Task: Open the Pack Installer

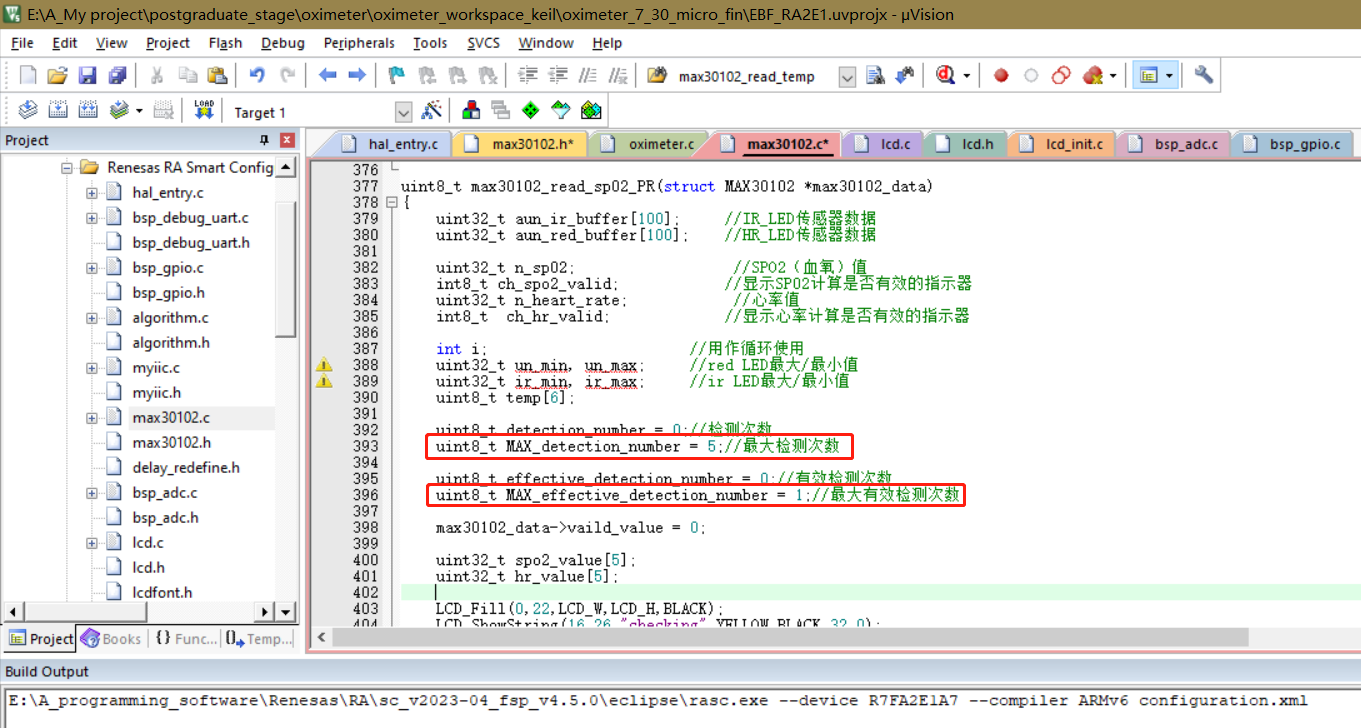Action: click(x=591, y=111)
